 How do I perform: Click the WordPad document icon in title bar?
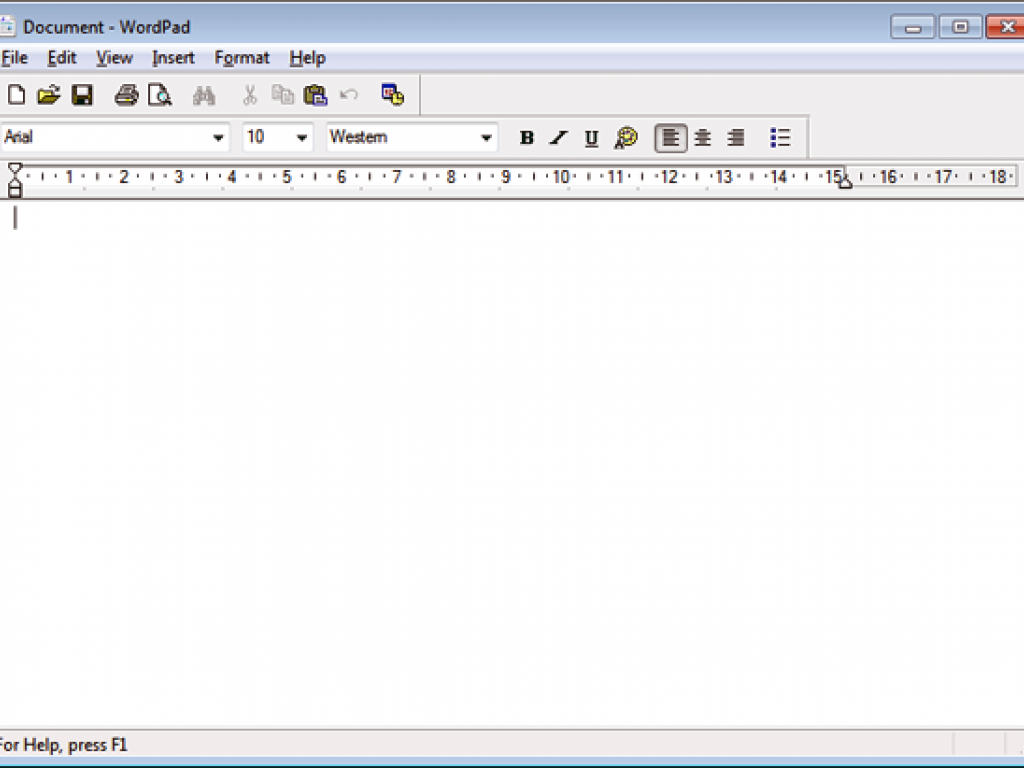pos(7,26)
